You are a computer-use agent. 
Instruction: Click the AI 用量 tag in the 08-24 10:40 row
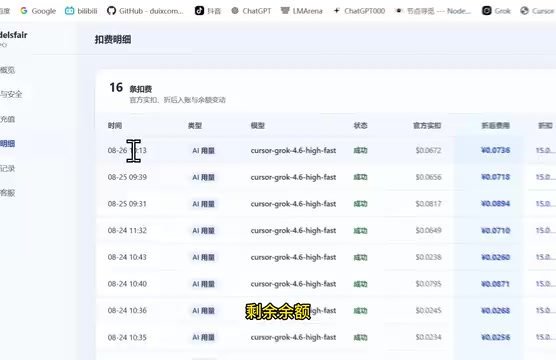click(x=204, y=284)
